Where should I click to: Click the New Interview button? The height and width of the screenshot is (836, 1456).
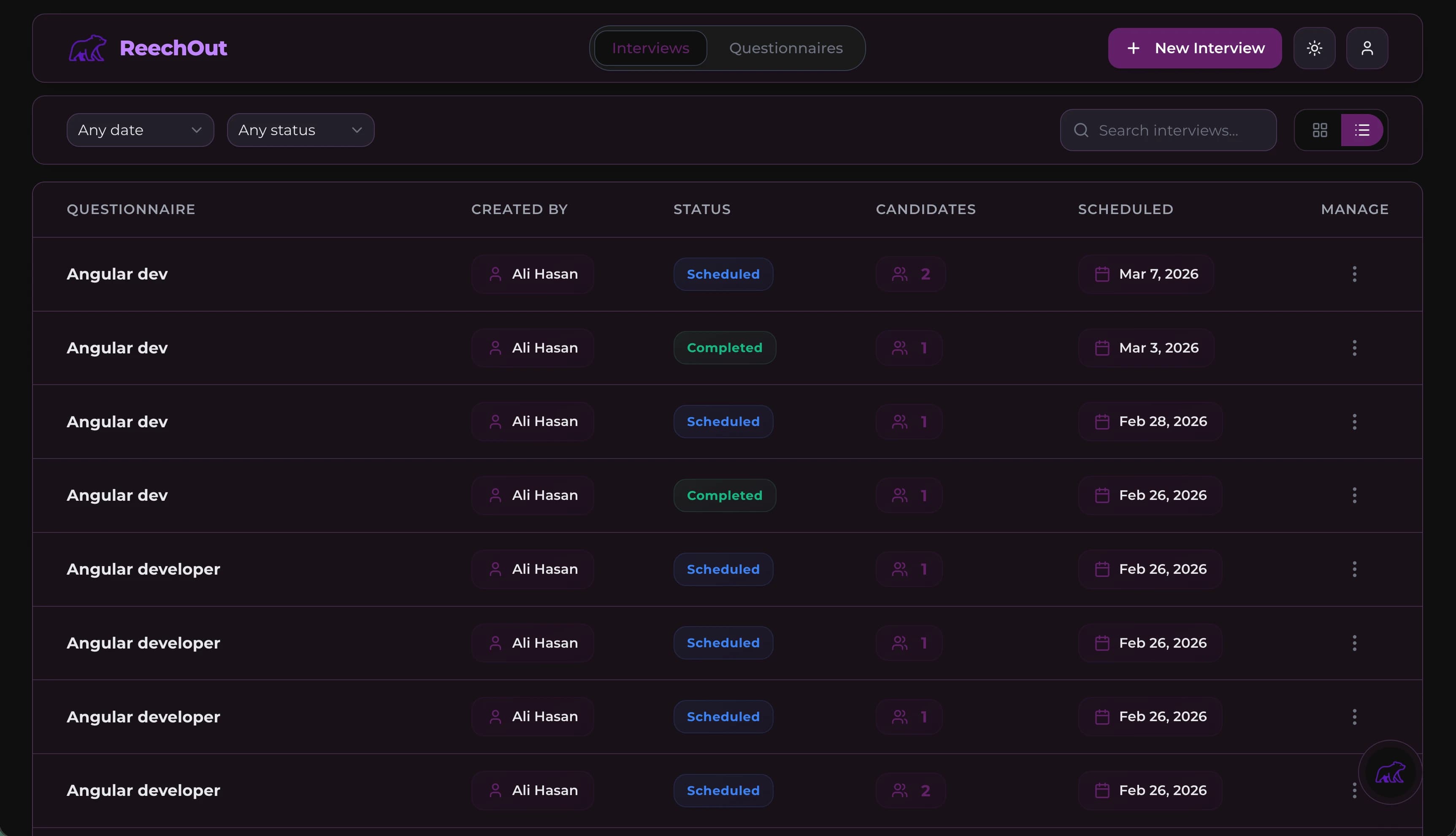click(1194, 48)
